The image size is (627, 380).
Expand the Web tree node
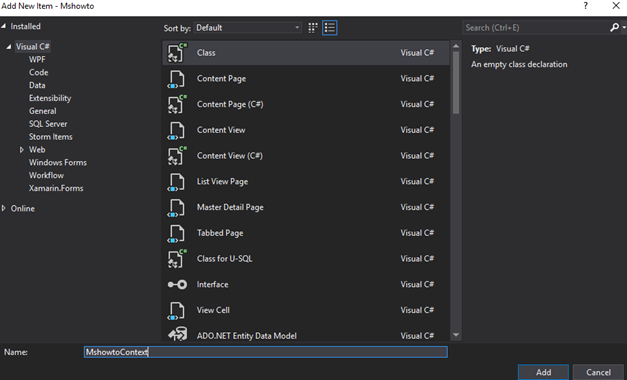(x=22, y=150)
